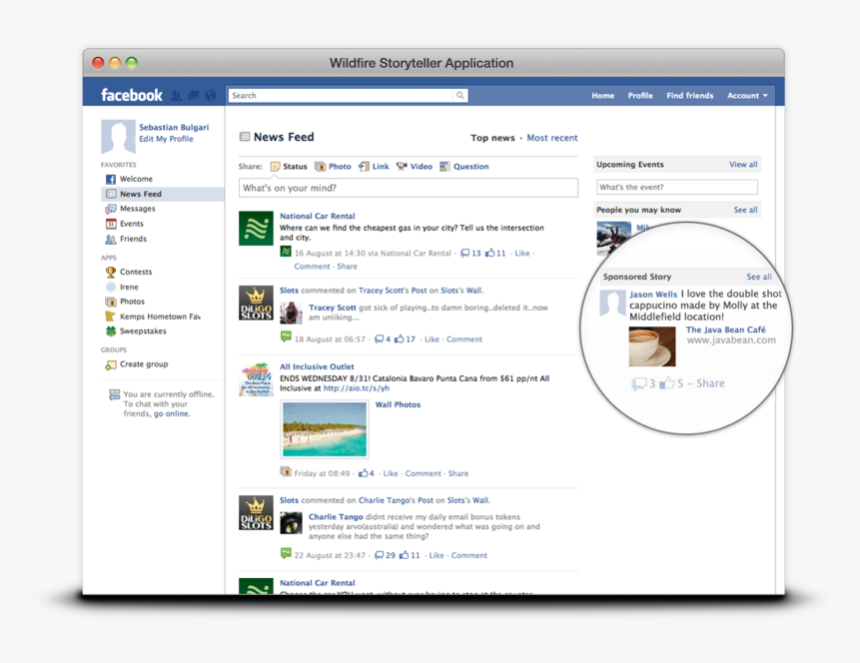The width and height of the screenshot is (860, 663).
Task: Click Charlie Tango's small avatar
Action: (291, 523)
